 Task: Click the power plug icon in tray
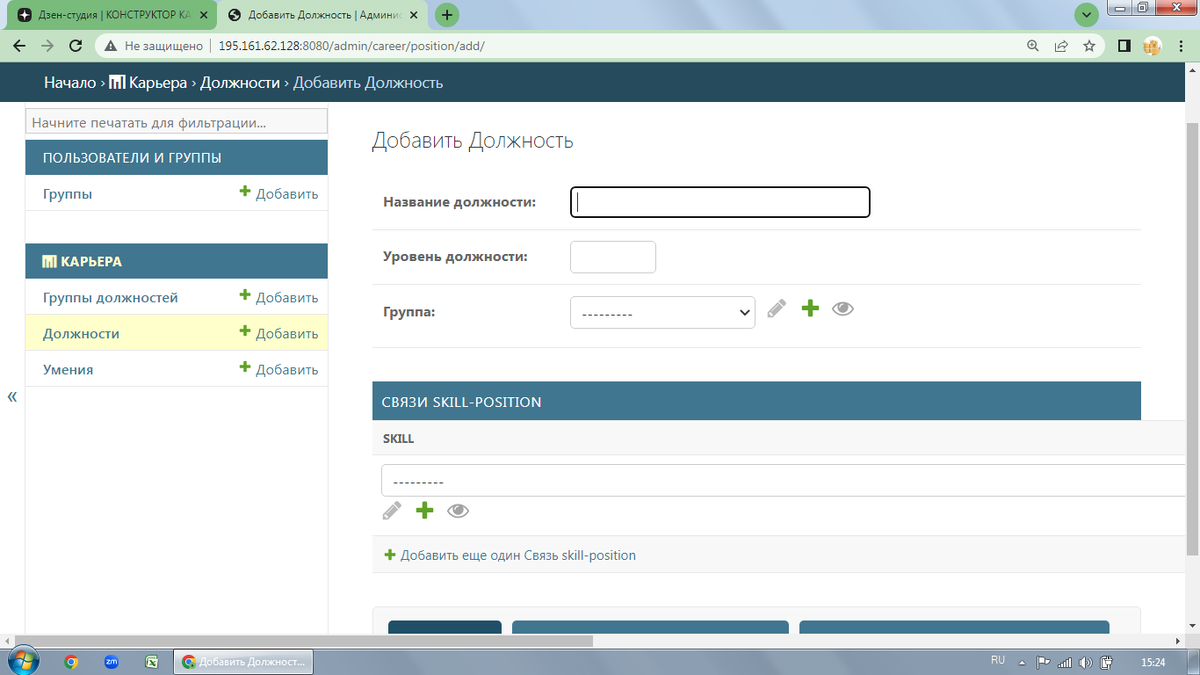click(1107, 662)
